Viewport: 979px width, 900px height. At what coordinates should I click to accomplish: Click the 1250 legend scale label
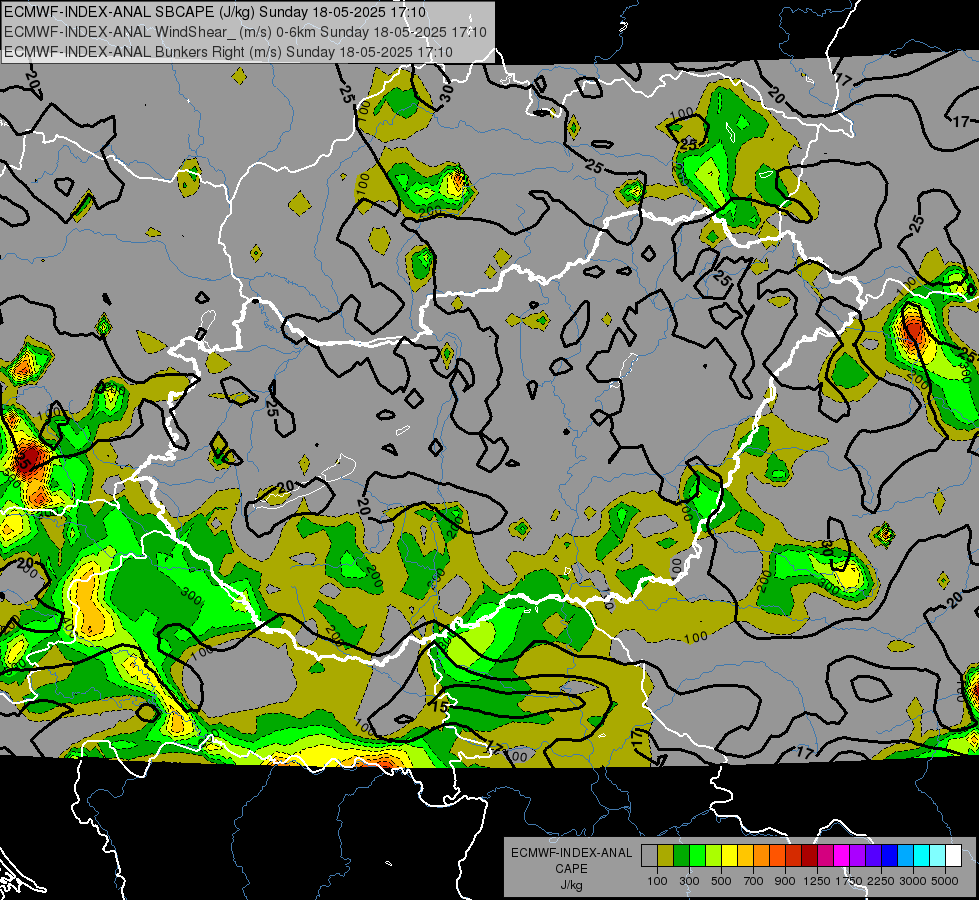coord(817,881)
